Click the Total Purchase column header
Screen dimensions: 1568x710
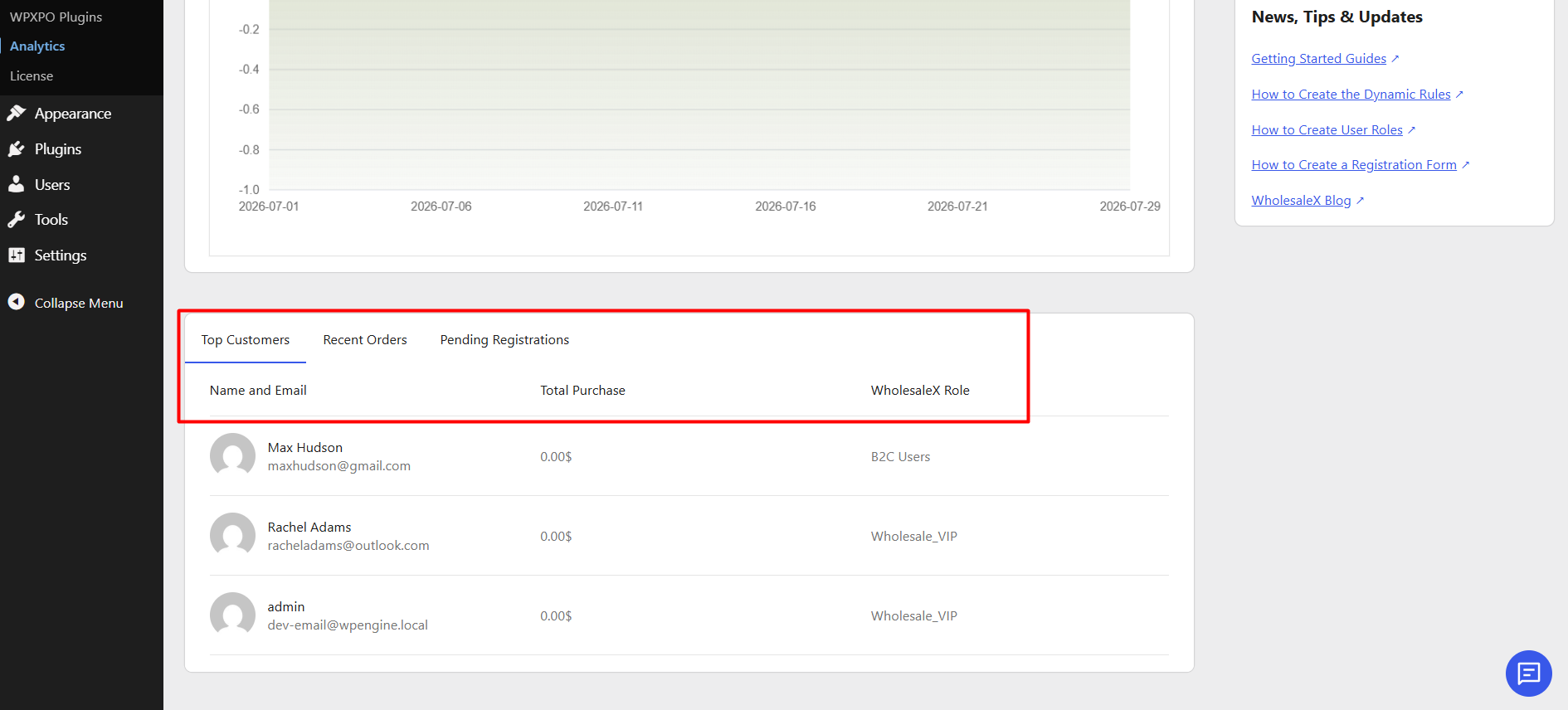(582, 390)
